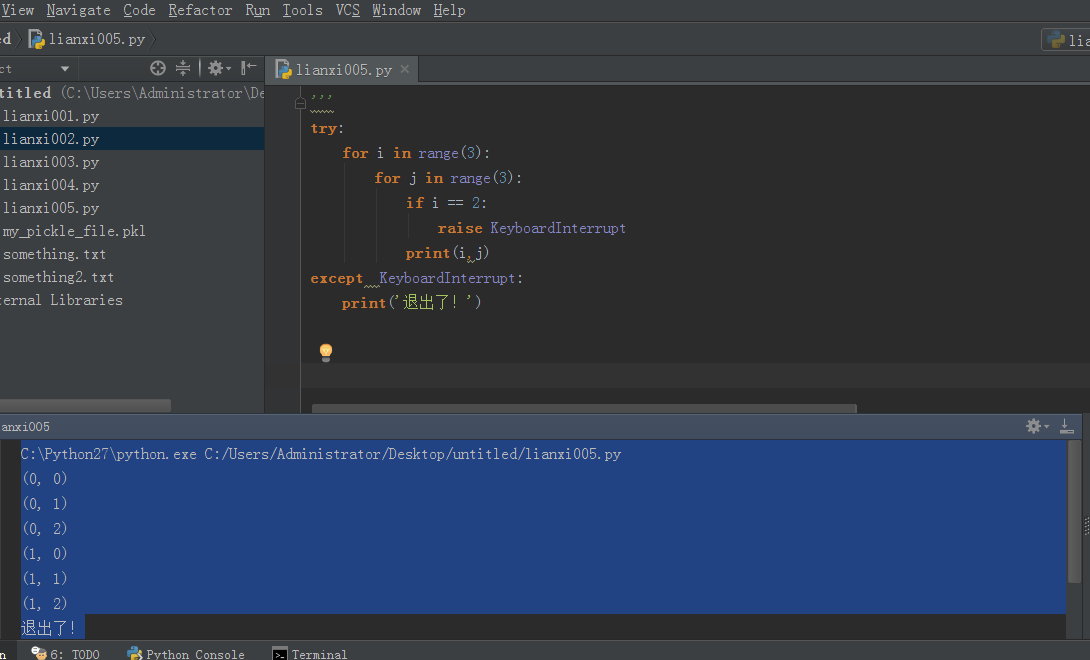Open the run configuration dropdown at top right
This screenshot has width=1090, height=660.
(x=1066, y=40)
